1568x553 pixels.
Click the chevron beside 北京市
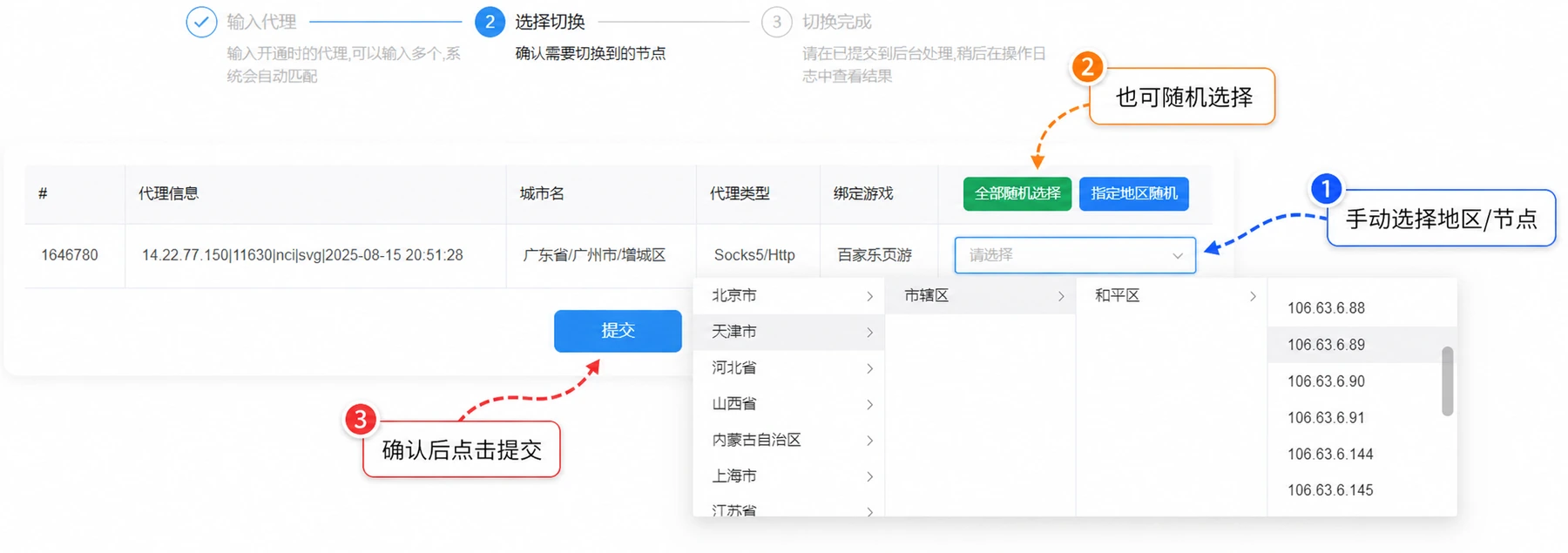pos(869,297)
